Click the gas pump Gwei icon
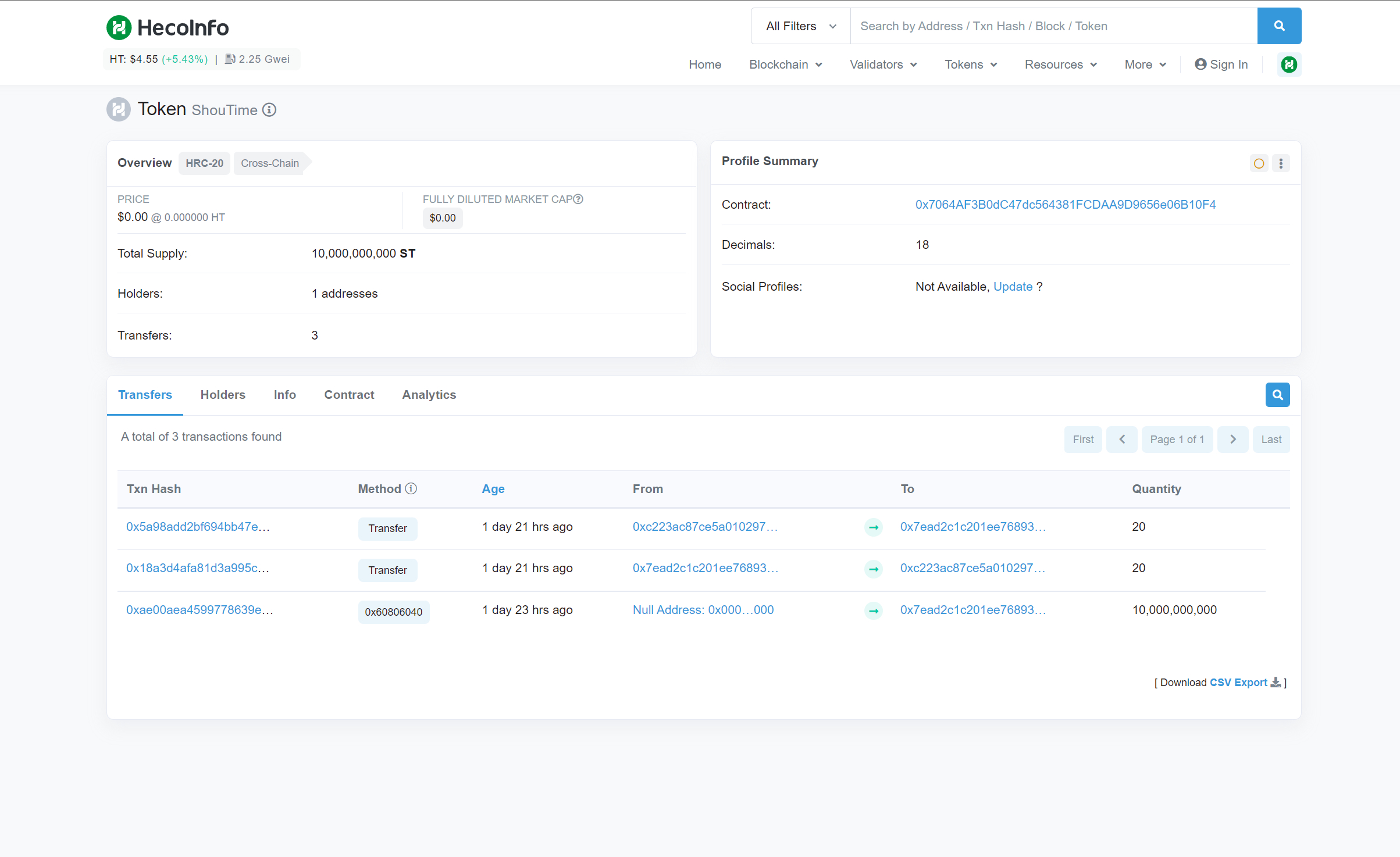The image size is (1400, 857). [230, 59]
